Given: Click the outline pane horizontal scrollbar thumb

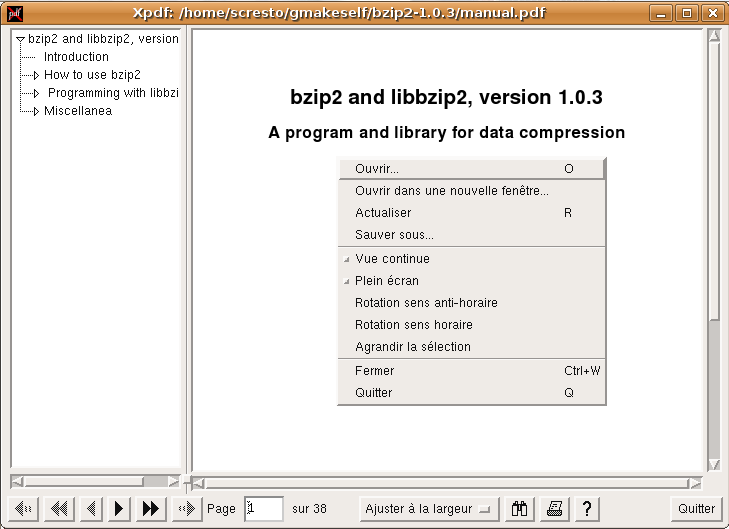Looking at the screenshot, I should point(84,482).
